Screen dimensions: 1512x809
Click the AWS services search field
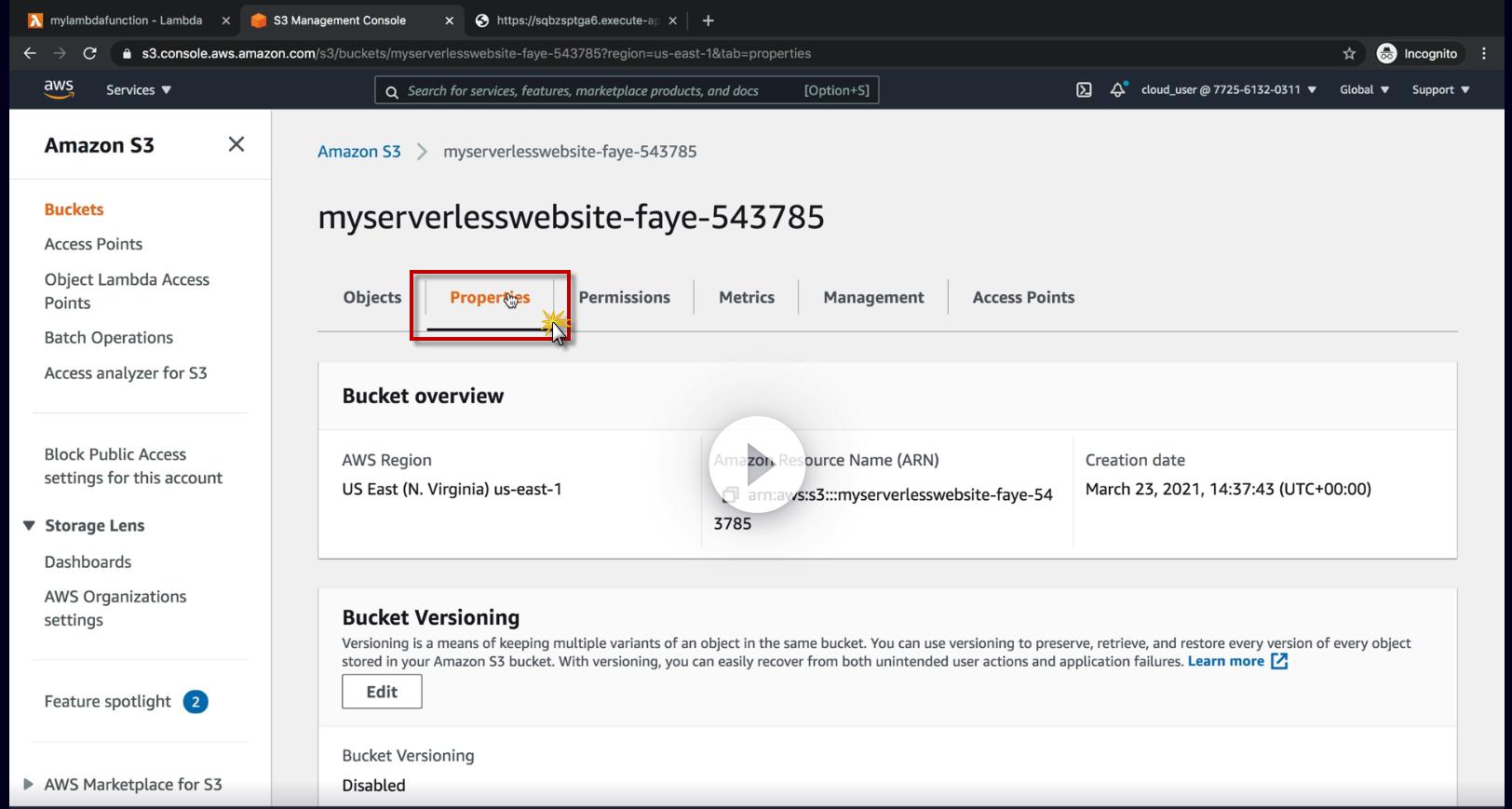click(627, 90)
